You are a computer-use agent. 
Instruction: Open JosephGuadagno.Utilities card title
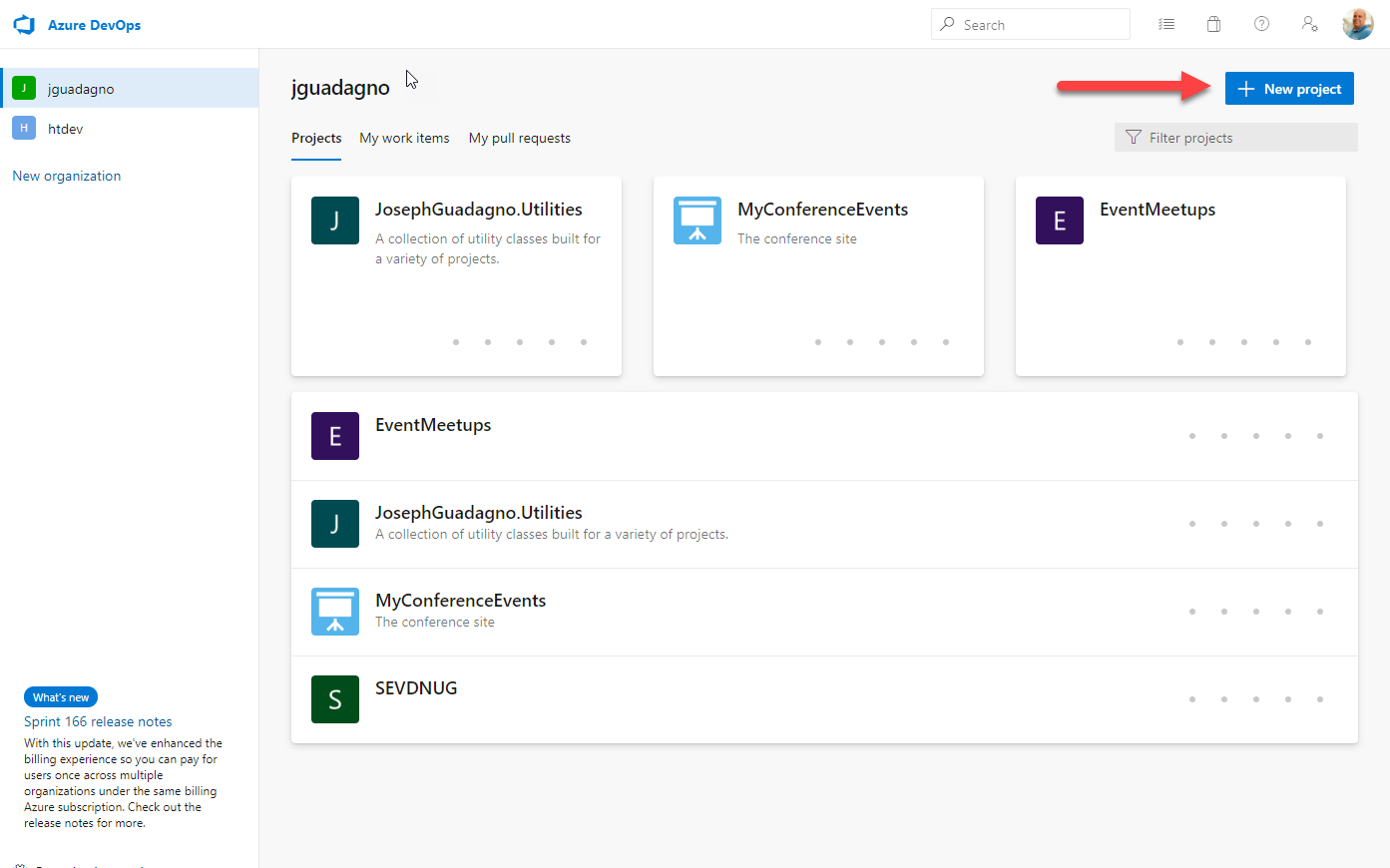(479, 210)
